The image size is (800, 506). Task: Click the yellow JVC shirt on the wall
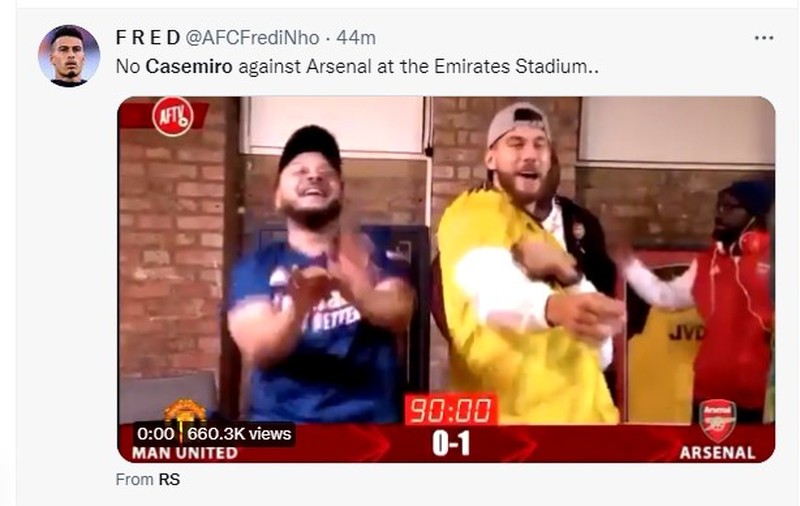pyautogui.click(x=663, y=363)
